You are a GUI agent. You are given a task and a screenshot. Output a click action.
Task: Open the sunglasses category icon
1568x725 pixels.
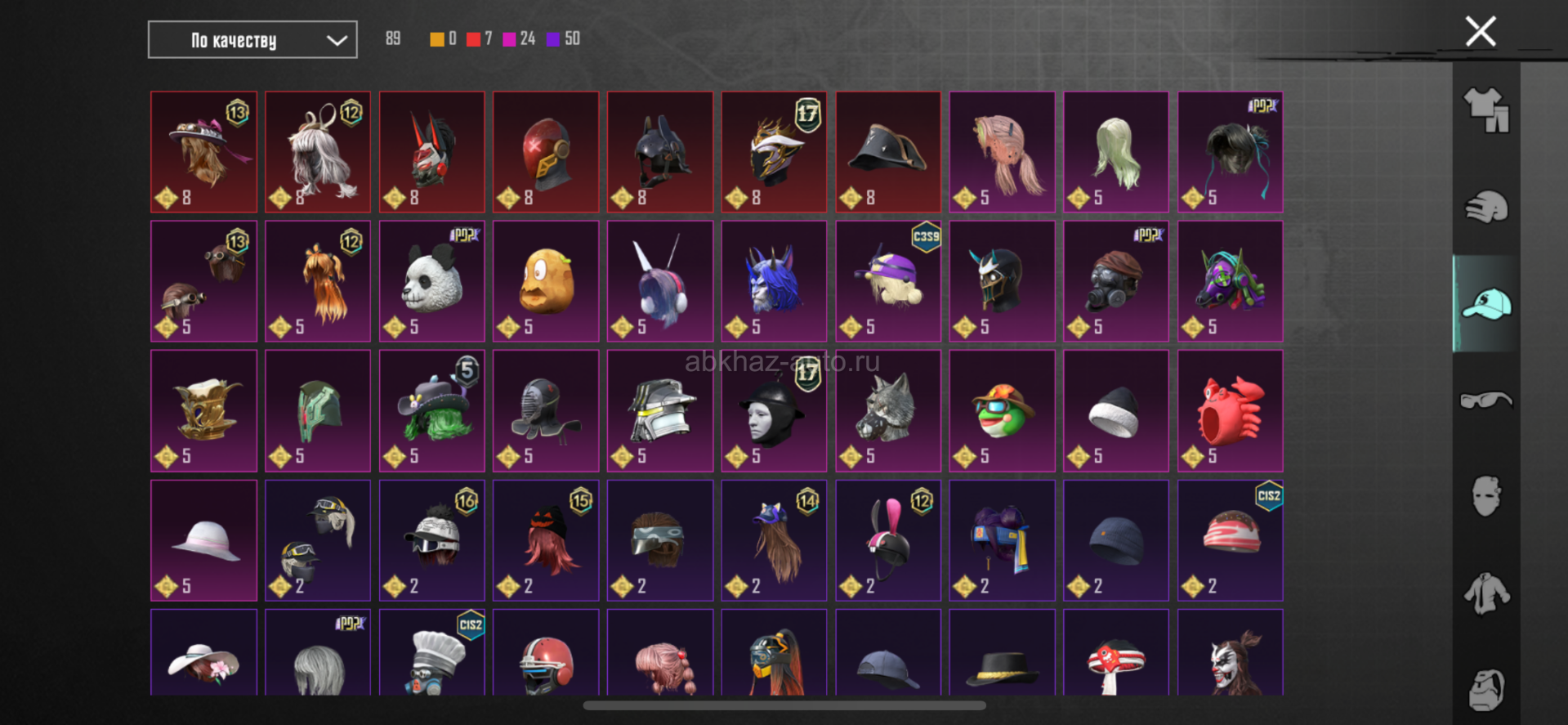pos(1486,401)
